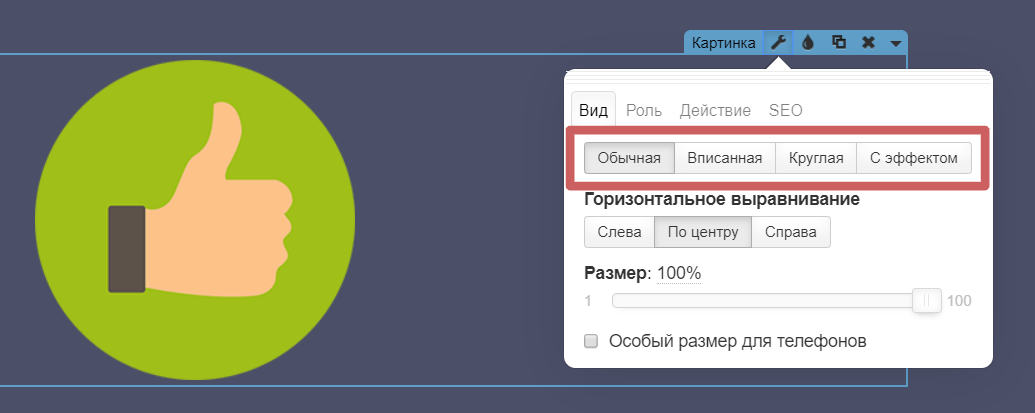
Task: Pick the С эффектом style option
Action: pos(914,158)
